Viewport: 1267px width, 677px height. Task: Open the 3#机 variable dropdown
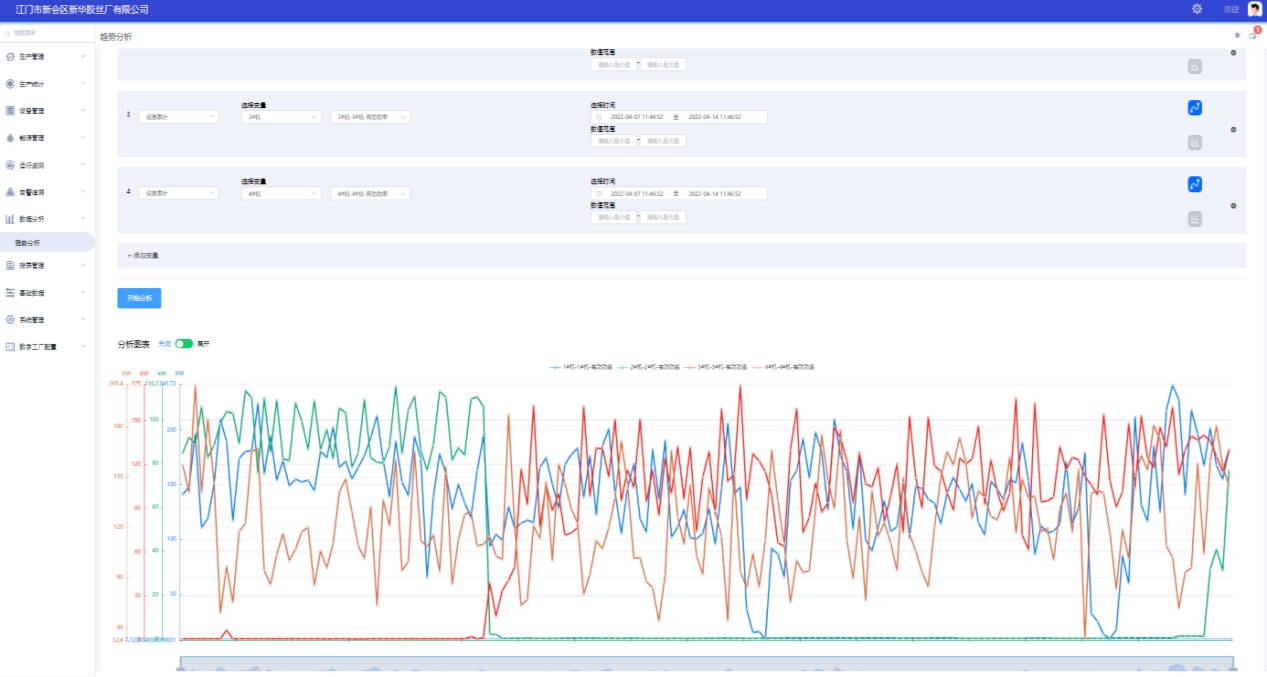click(x=280, y=117)
